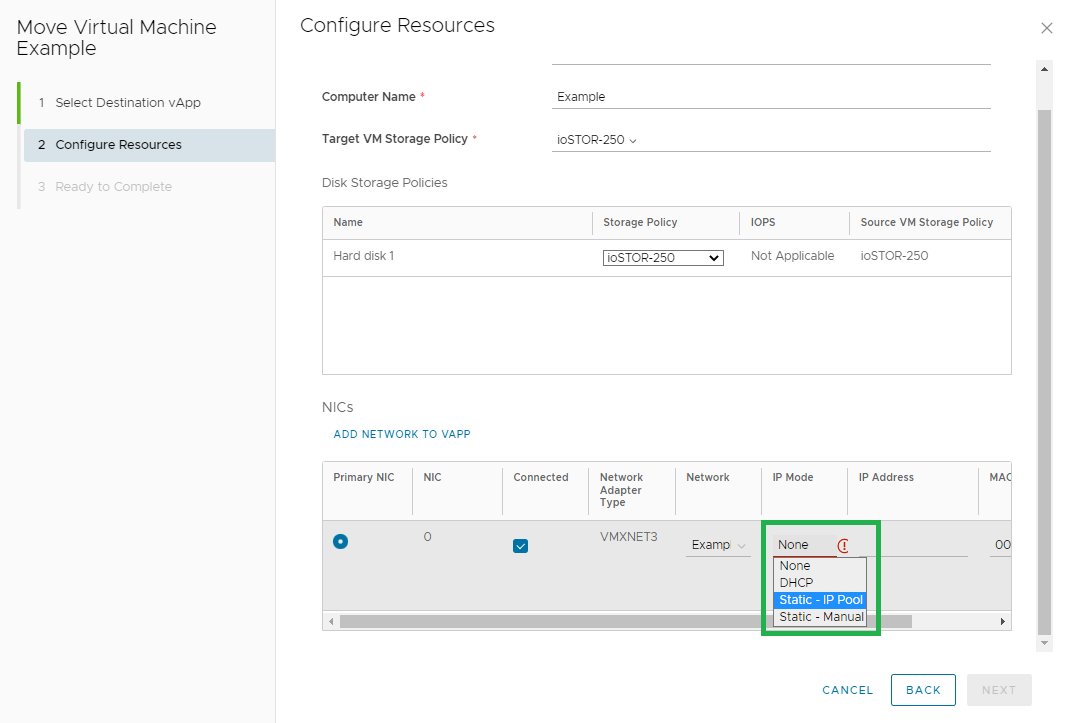Viewport: 1071px width, 723px height.
Task: Click the Connected column header
Action: point(541,477)
